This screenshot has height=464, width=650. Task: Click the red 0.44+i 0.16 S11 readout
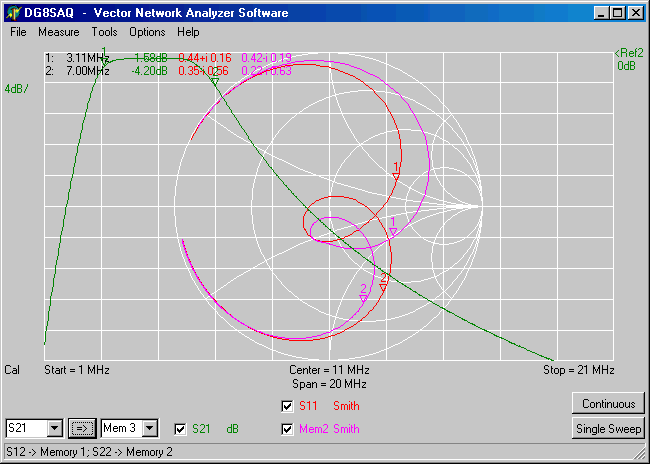(205, 58)
